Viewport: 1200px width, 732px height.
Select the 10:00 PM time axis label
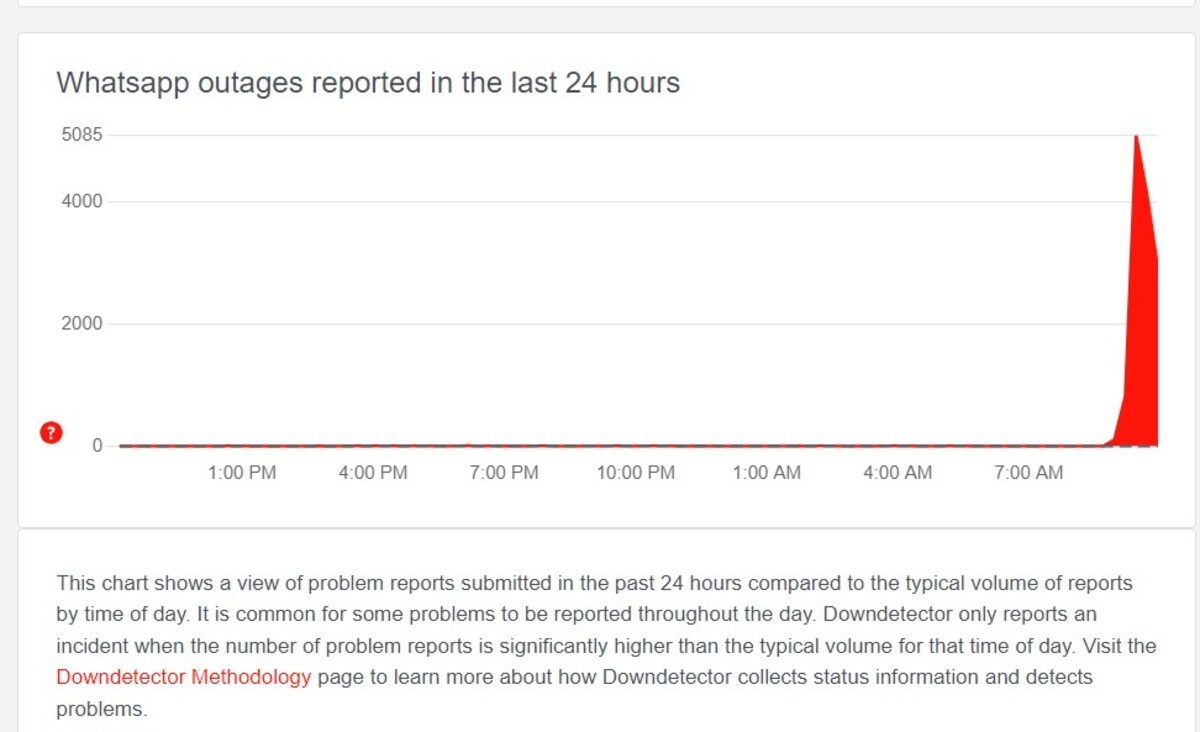coord(636,473)
